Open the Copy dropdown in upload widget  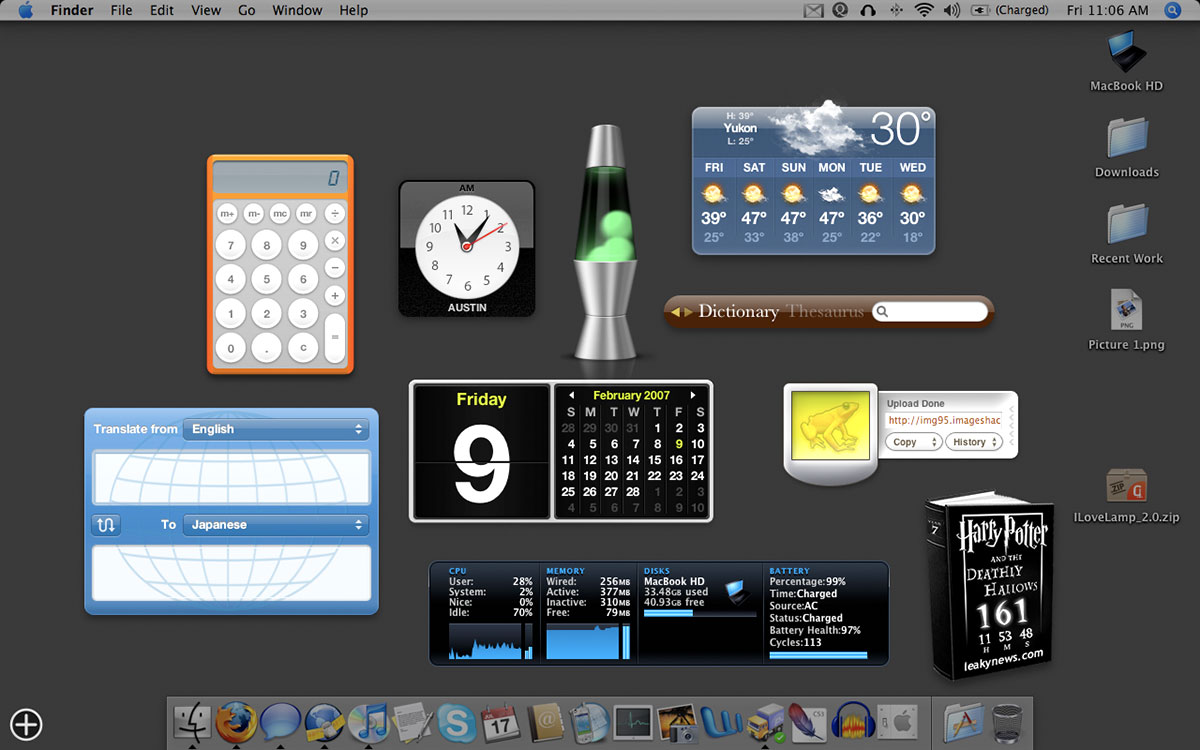[x=914, y=442]
